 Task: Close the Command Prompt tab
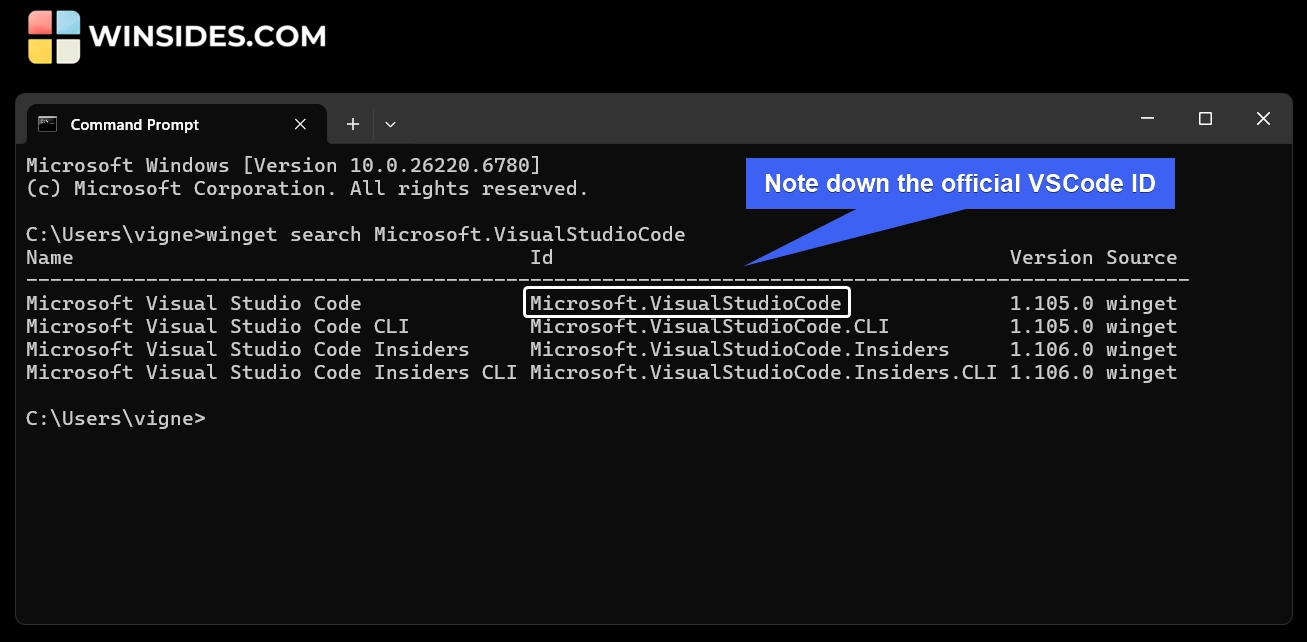(300, 124)
